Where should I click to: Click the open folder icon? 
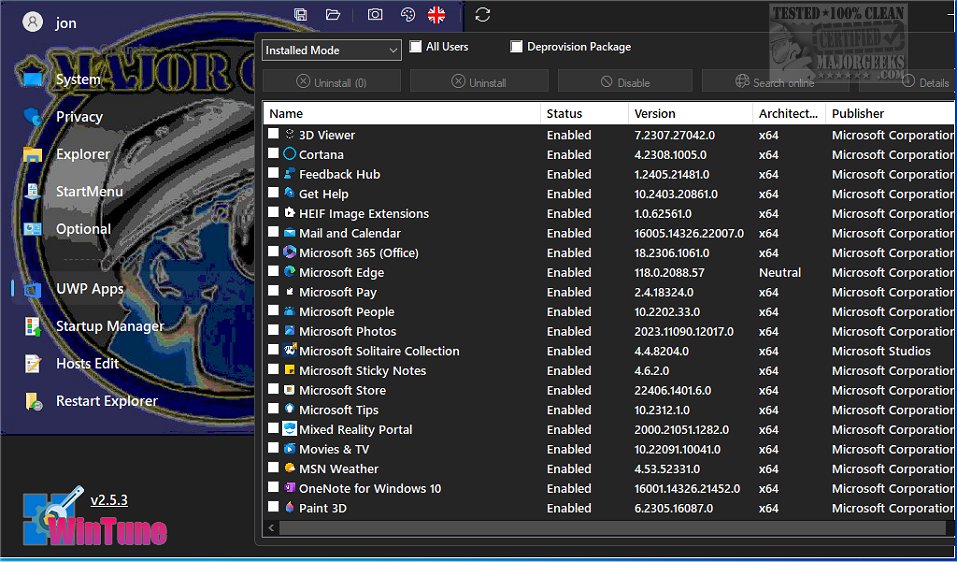click(333, 15)
